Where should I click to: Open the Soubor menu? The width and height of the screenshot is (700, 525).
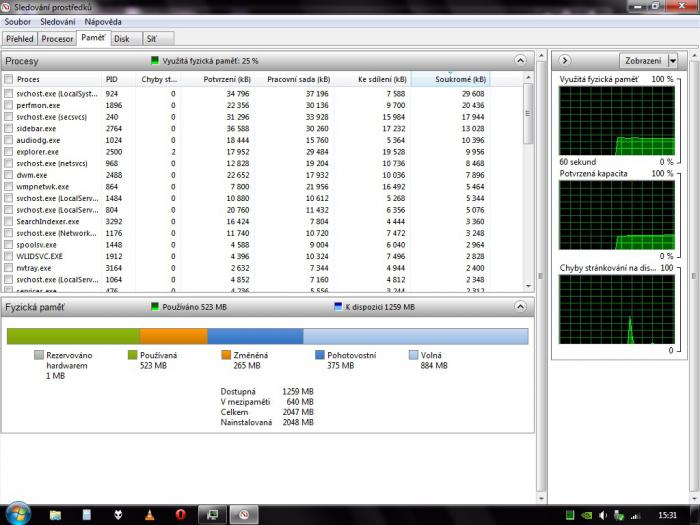click(x=20, y=20)
